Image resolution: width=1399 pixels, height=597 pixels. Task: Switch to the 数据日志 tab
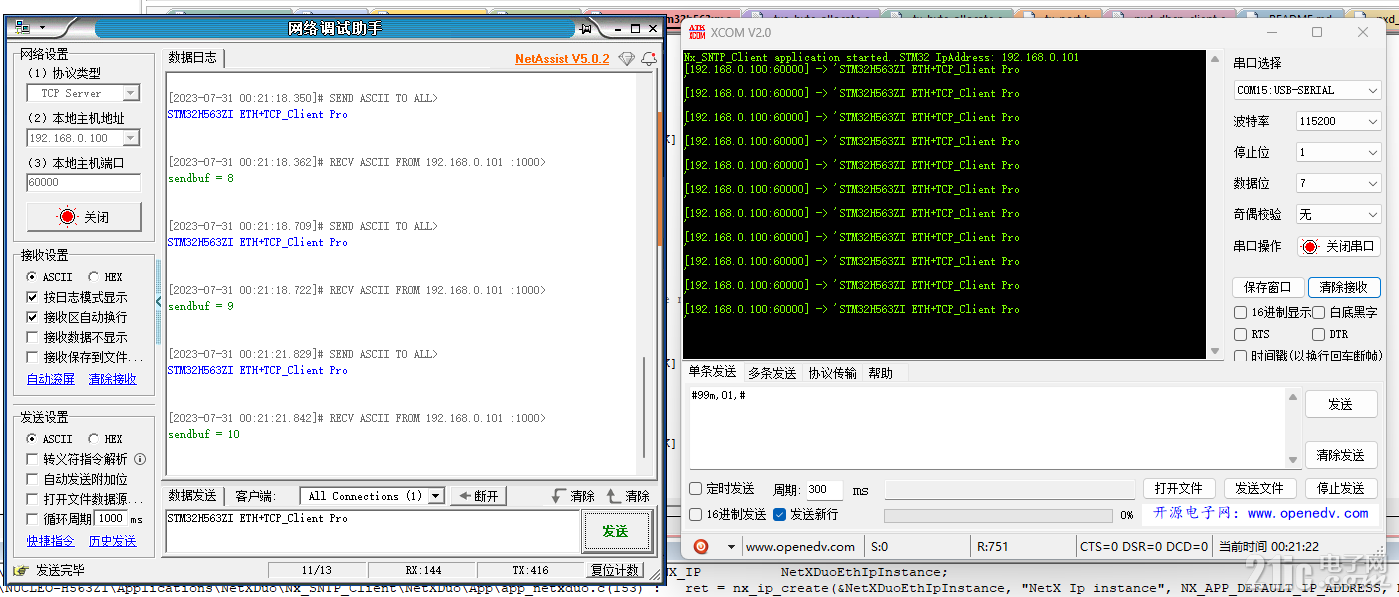192,57
